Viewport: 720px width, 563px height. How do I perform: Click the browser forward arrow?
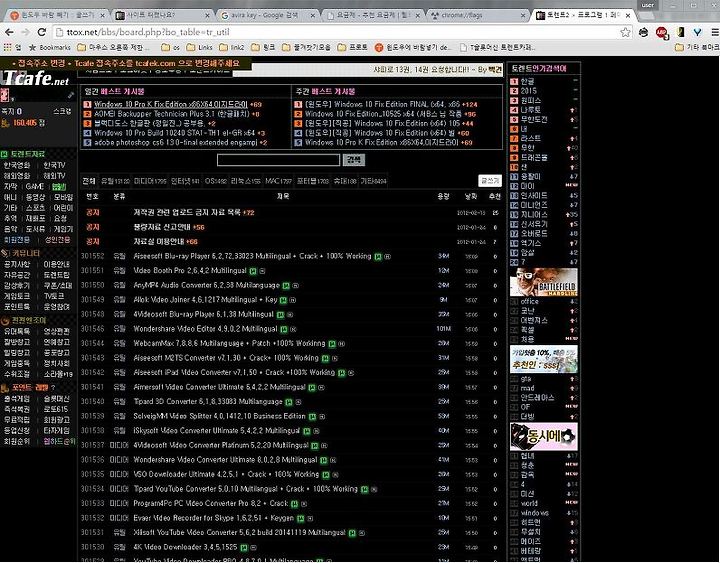(25, 32)
